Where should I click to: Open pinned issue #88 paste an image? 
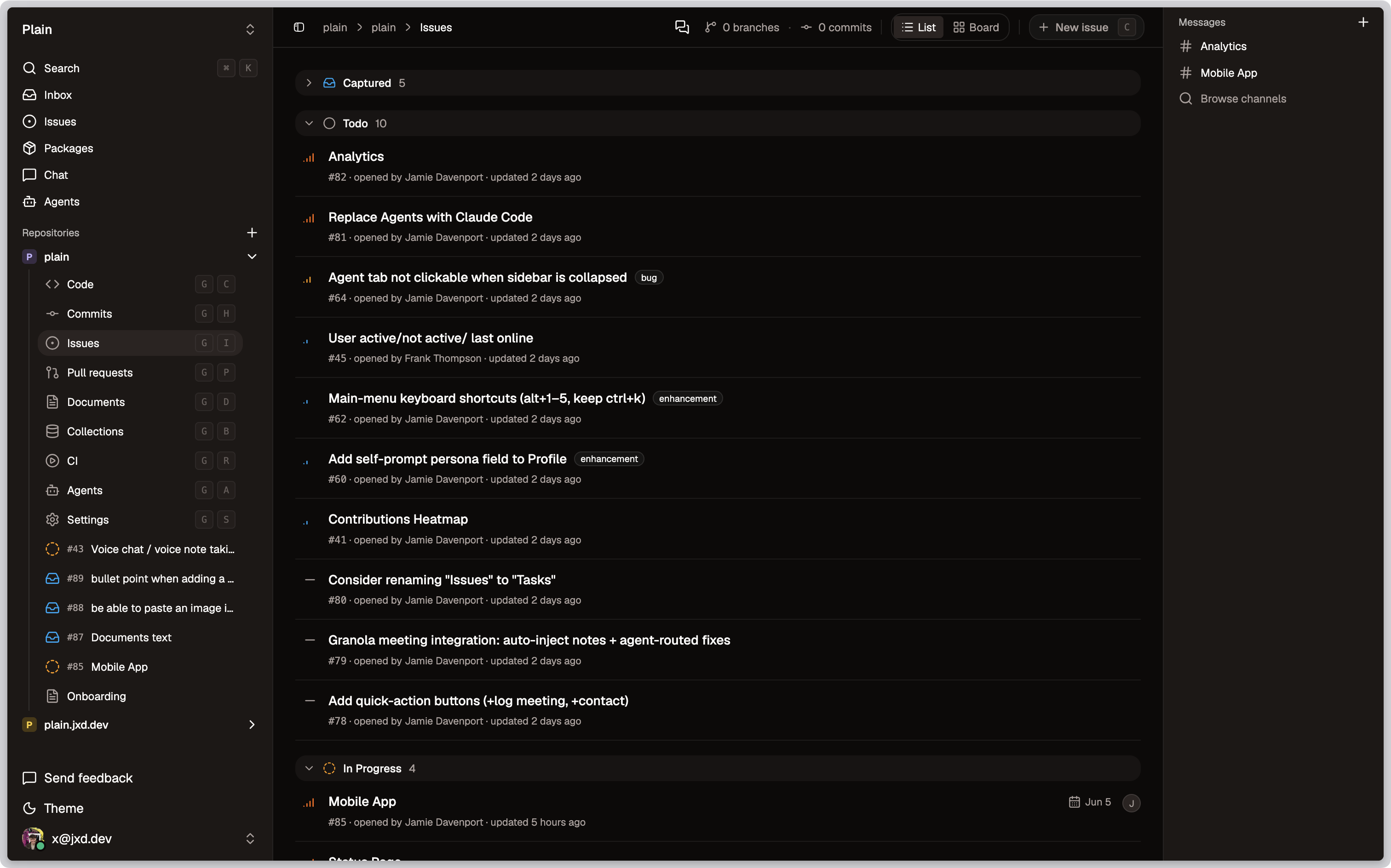click(x=139, y=608)
